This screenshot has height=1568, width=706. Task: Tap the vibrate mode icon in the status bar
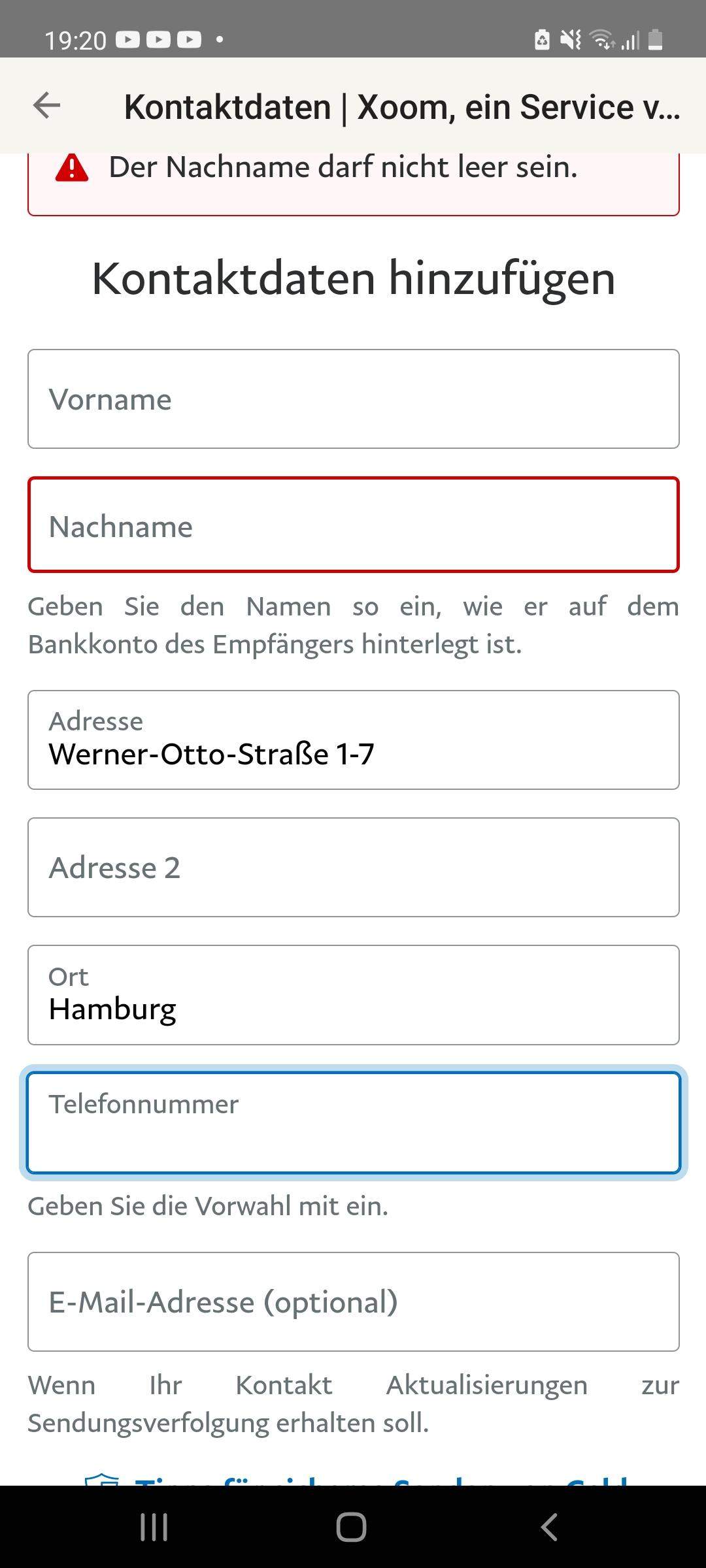click(x=571, y=40)
